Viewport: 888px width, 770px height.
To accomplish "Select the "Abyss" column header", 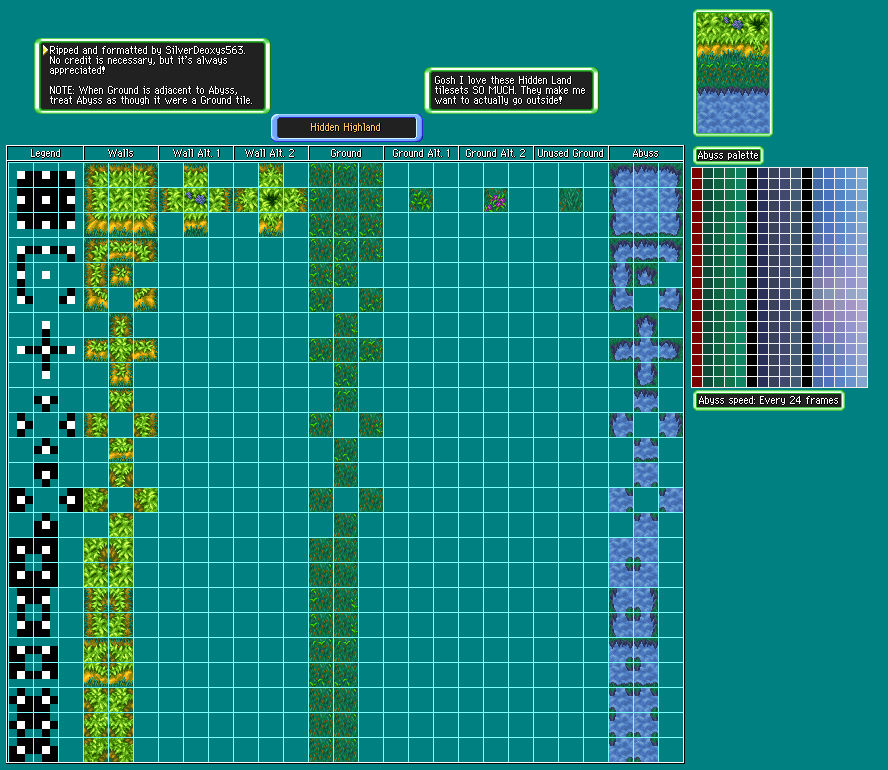I will [646, 153].
